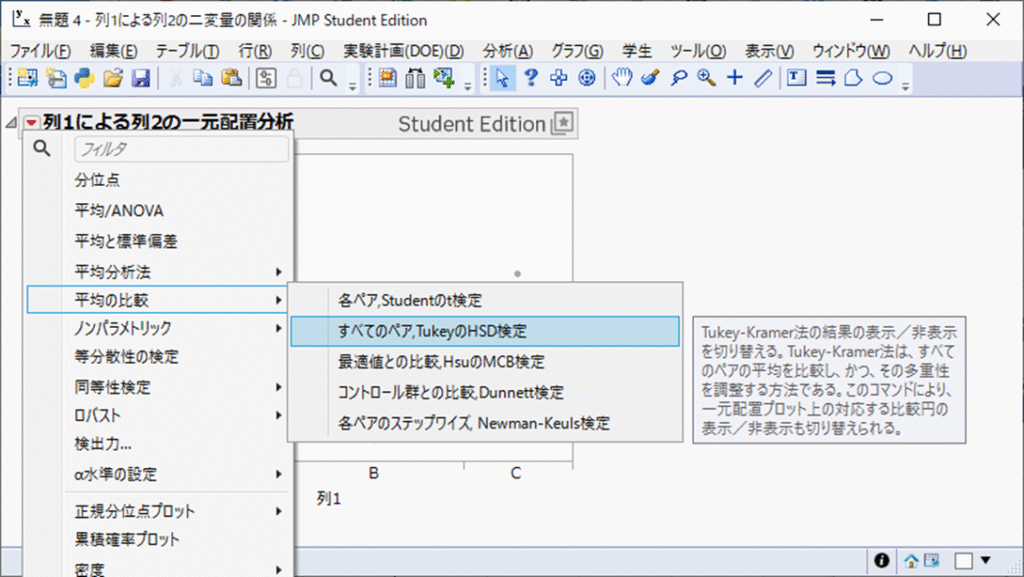Open the status bar dropdown arrow

tap(986, 560)
